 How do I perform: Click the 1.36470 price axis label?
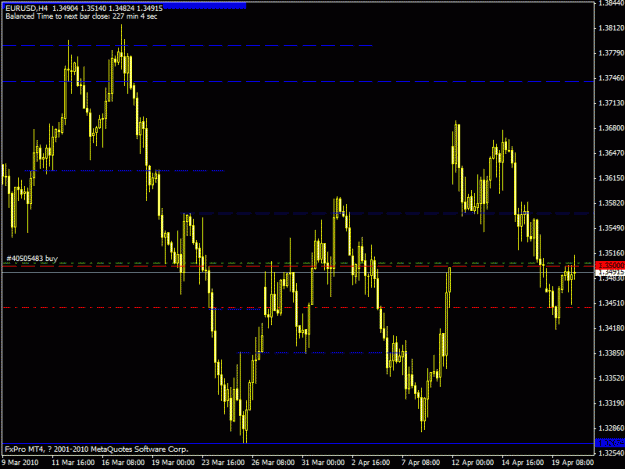tap(611, 153)
